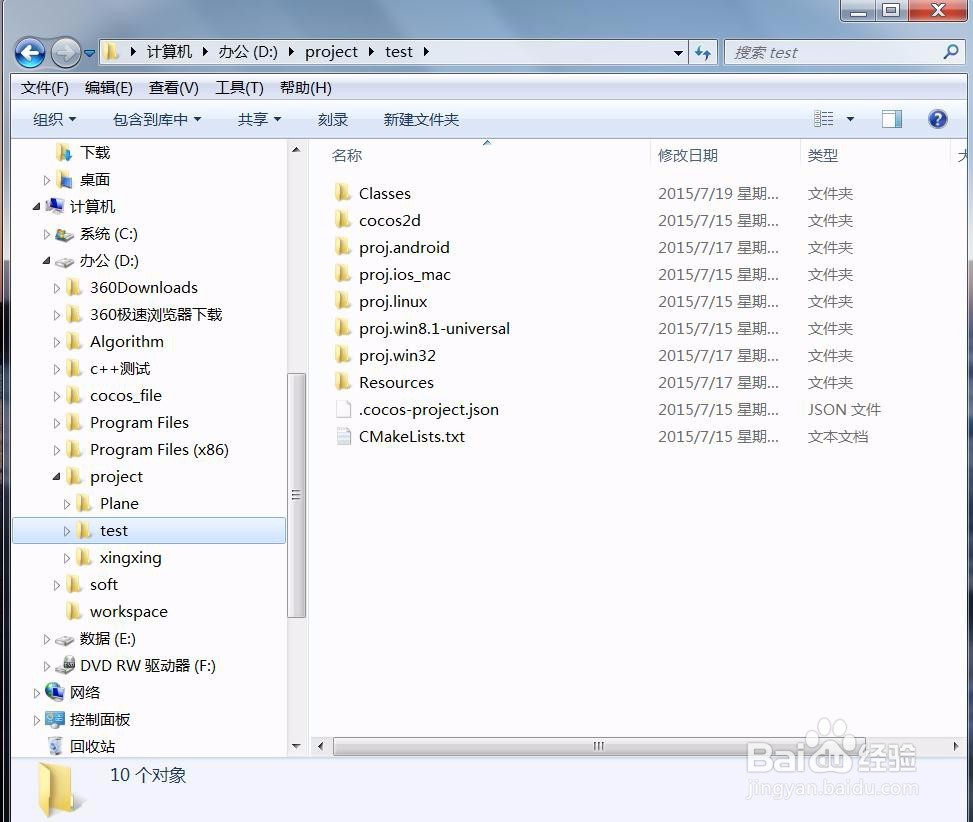
Task: Select the proj.win32 folder icon
Action: tap(343, 355)
